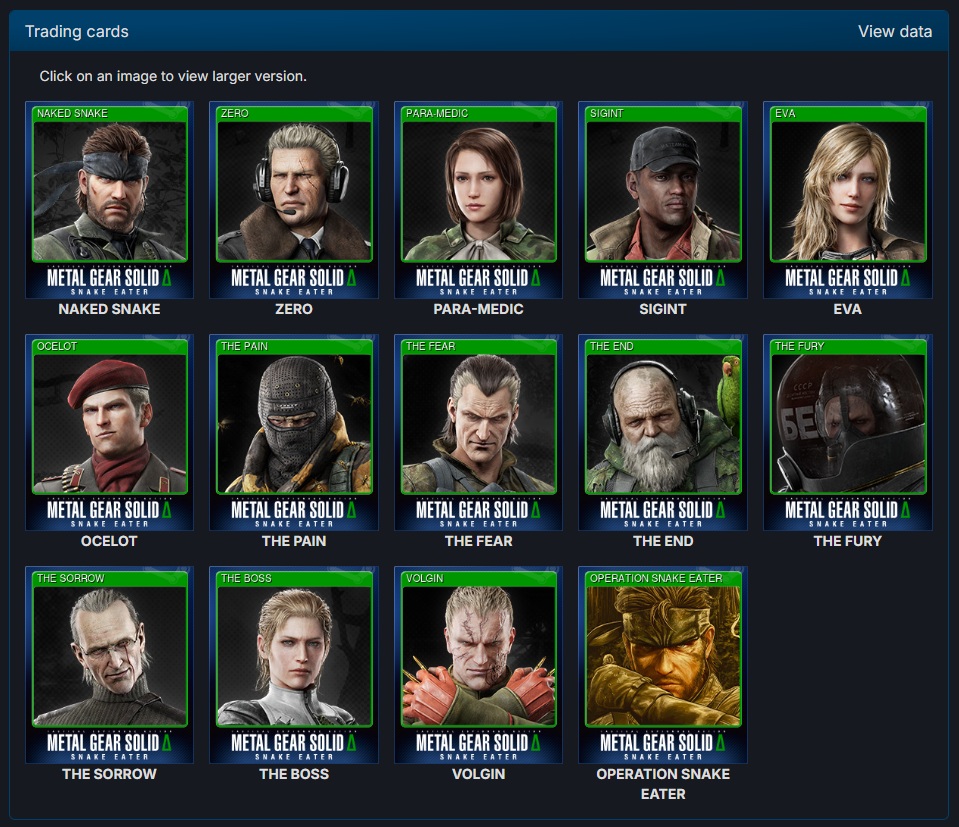Click the Trading cards section header
Image resolution: width=959 pixels, height=827 pixels.
pos(76,31)
